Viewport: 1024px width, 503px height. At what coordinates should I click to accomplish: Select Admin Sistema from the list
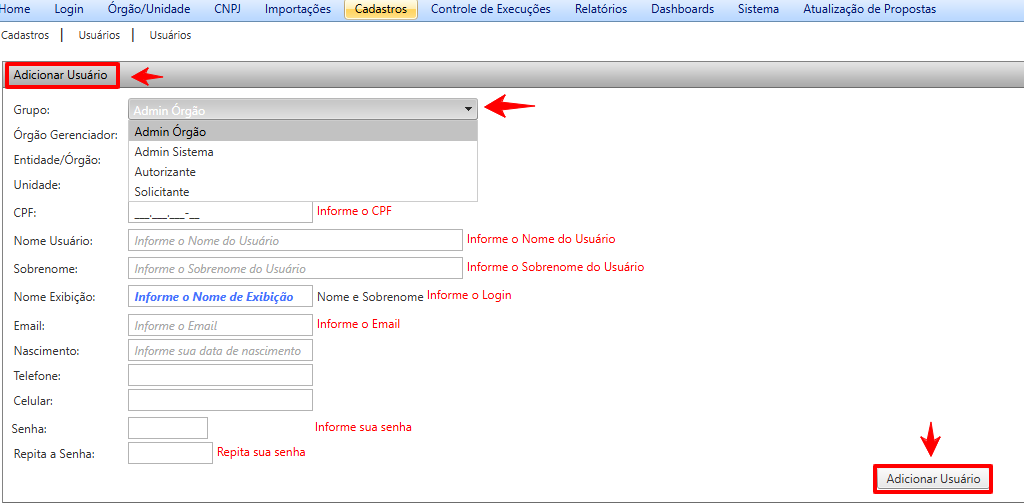(x=174, y=152)
